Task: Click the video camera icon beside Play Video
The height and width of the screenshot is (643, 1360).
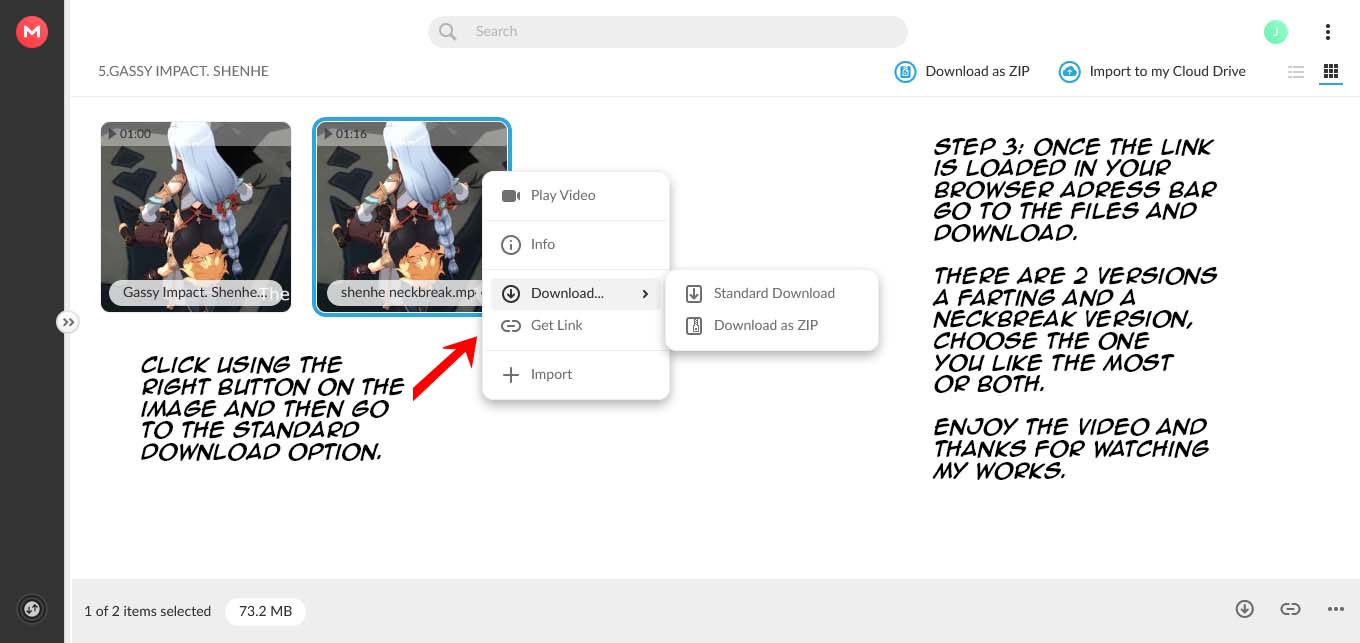Action: [511, 195]
